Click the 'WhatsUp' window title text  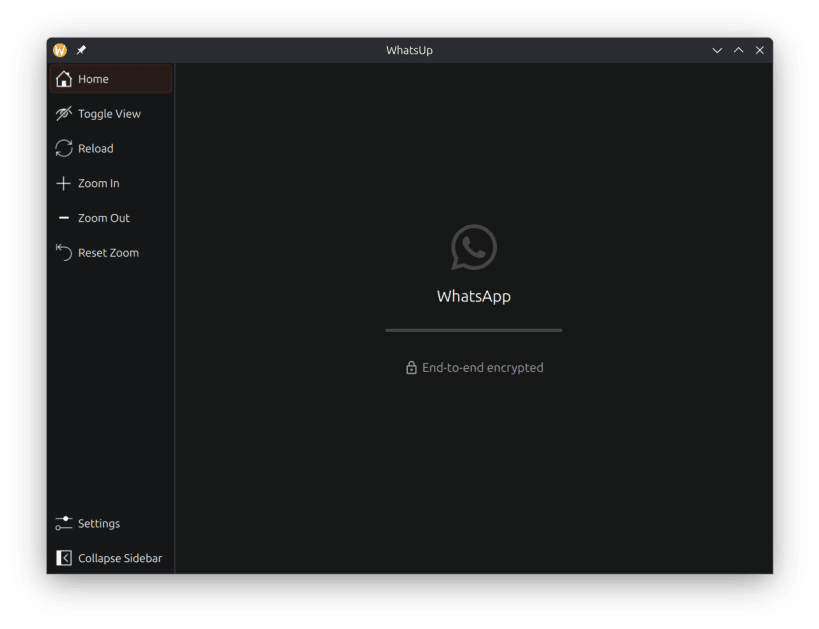[410, 50]
